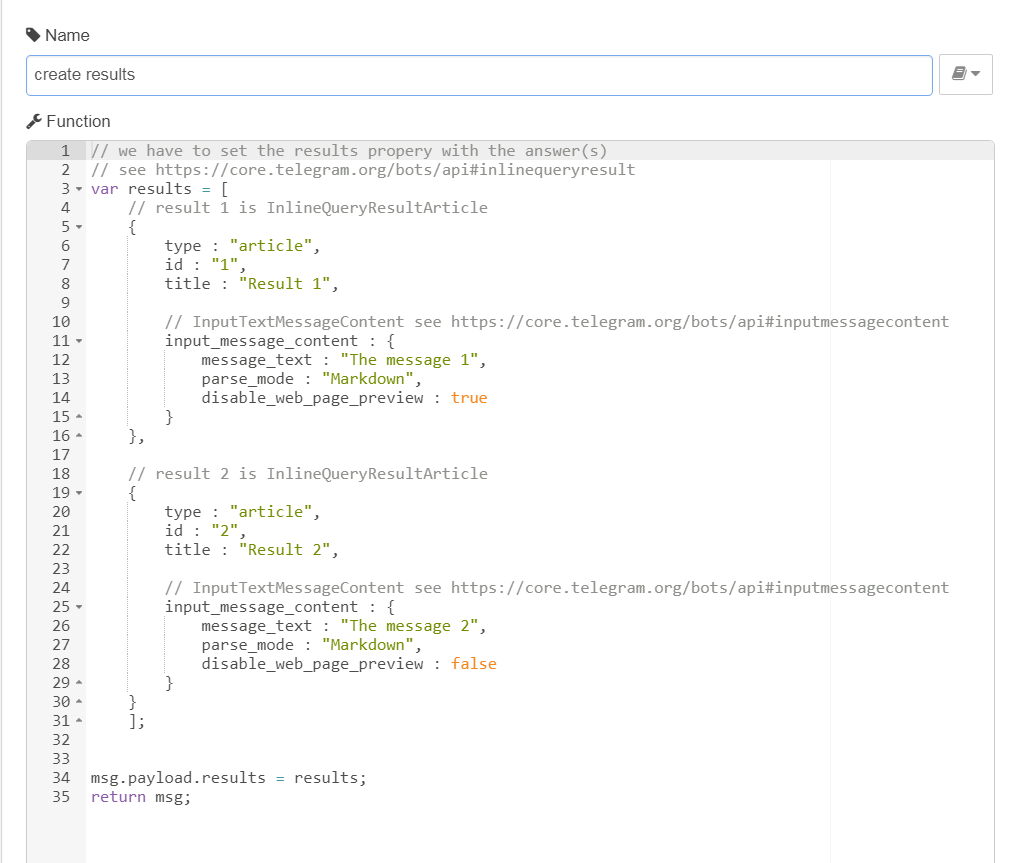The width and height of the screenshot is (1015, 863).
Task: Click the 'Markdown' string on line 13
Action: pyautogui.click(x=369, y=378)
